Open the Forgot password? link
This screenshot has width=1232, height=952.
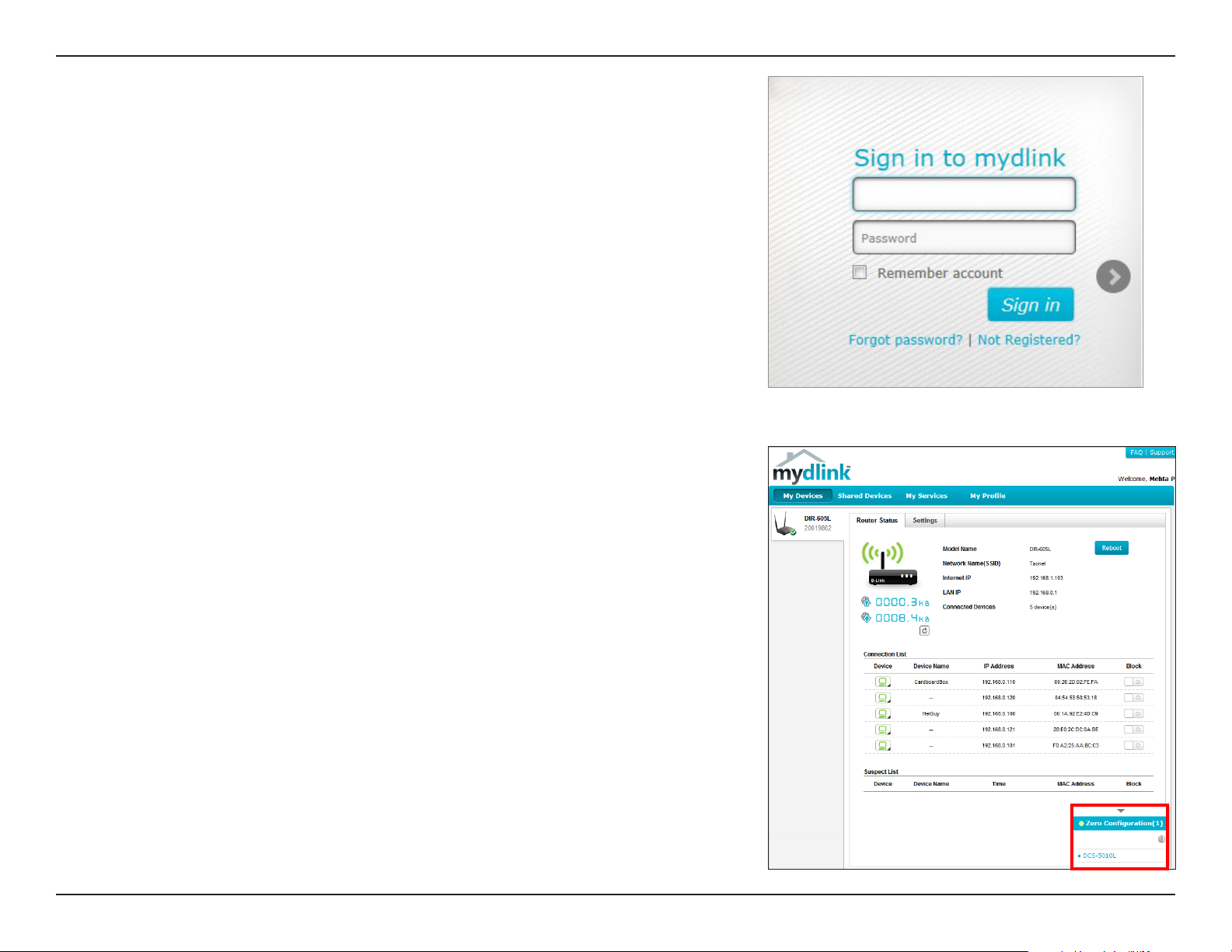click(906, 340)
